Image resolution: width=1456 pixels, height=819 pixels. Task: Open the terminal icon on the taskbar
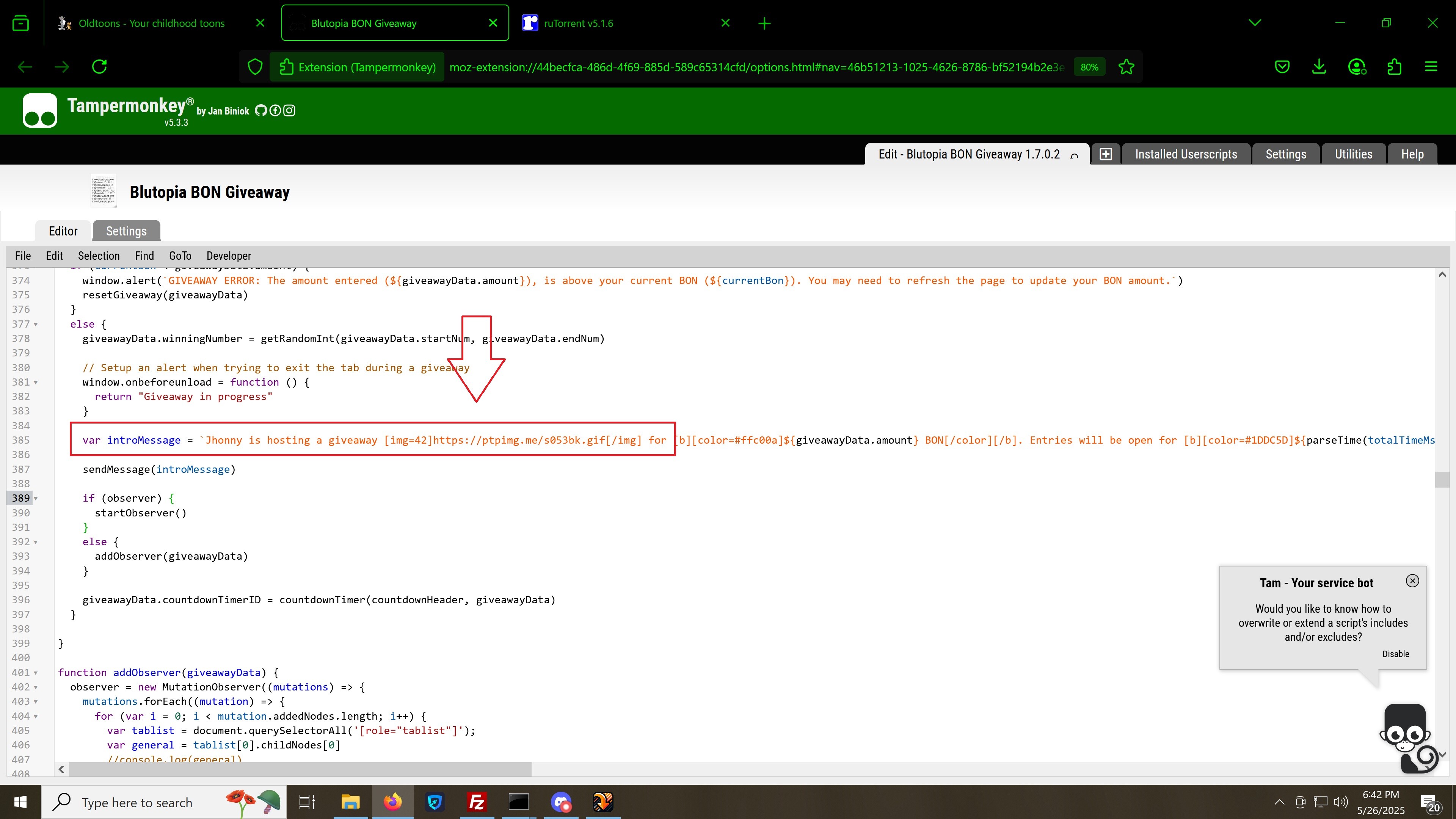[x=518, y=802]
